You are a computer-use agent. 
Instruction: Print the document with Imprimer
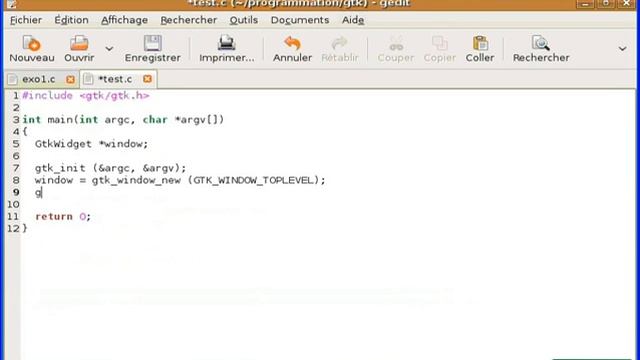(x=227, y=49)
